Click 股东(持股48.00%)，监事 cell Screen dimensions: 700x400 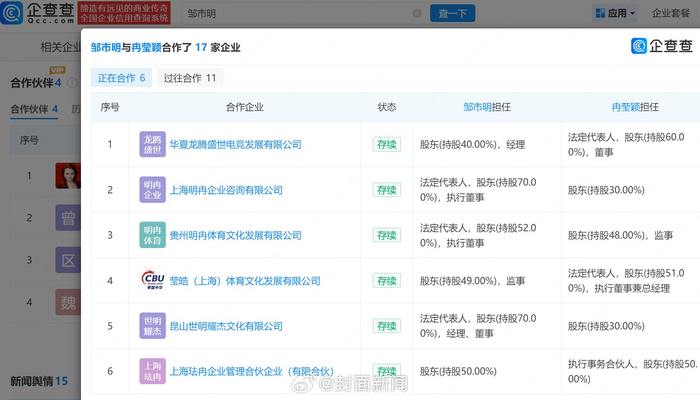[621, 235]
